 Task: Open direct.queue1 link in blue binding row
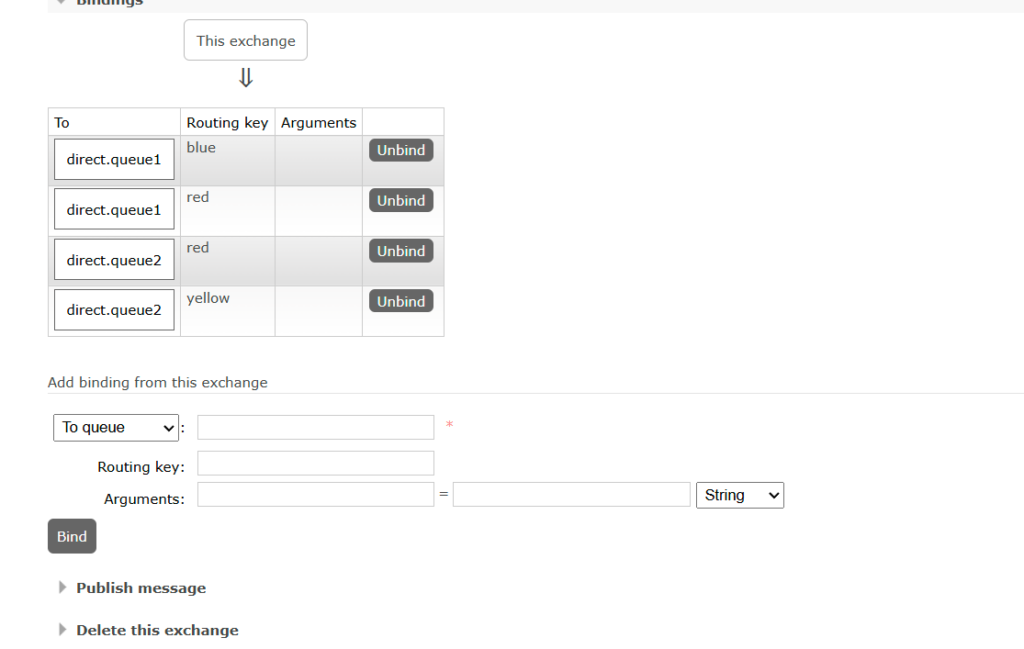[x=114, y=160]
